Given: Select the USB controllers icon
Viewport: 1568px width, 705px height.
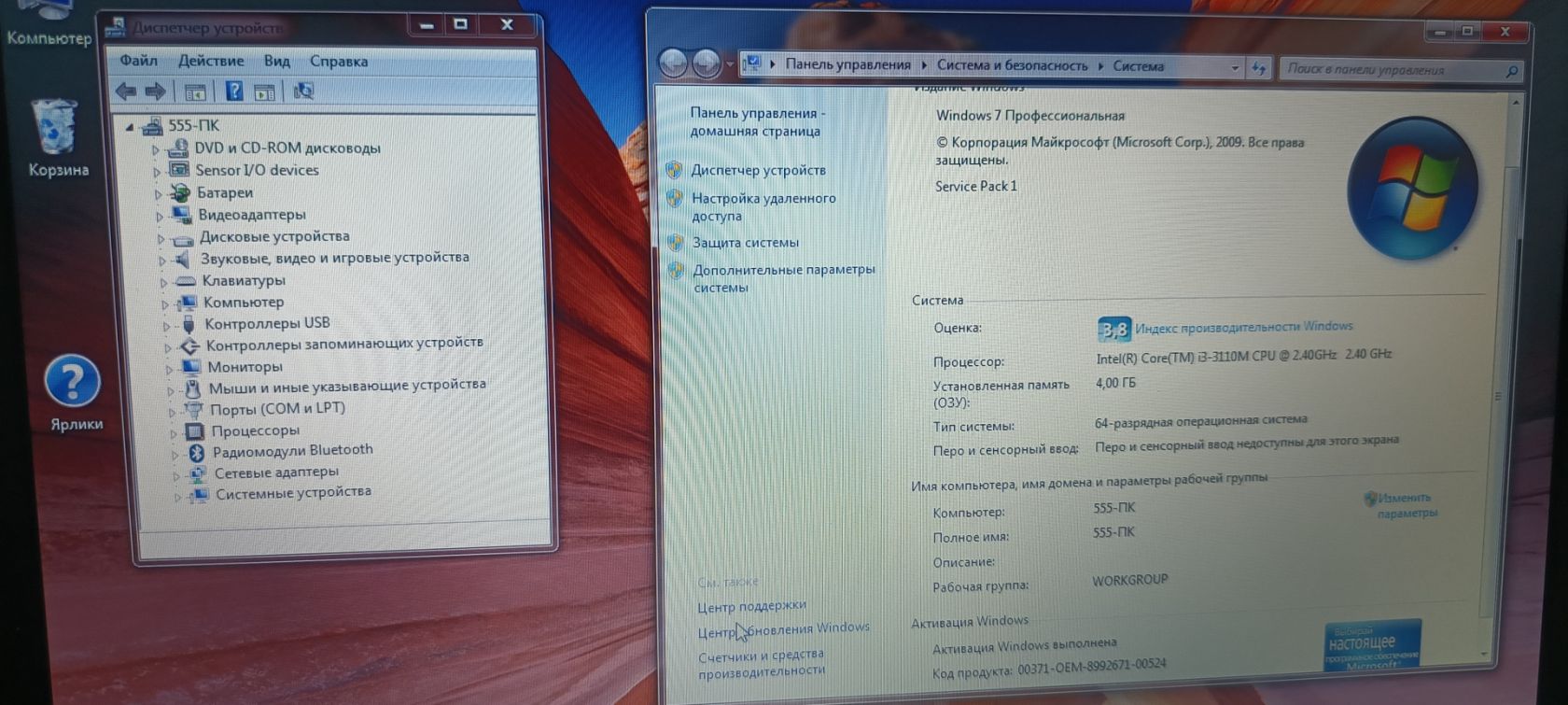Looking at the screenshot, I should pos(189,324).
